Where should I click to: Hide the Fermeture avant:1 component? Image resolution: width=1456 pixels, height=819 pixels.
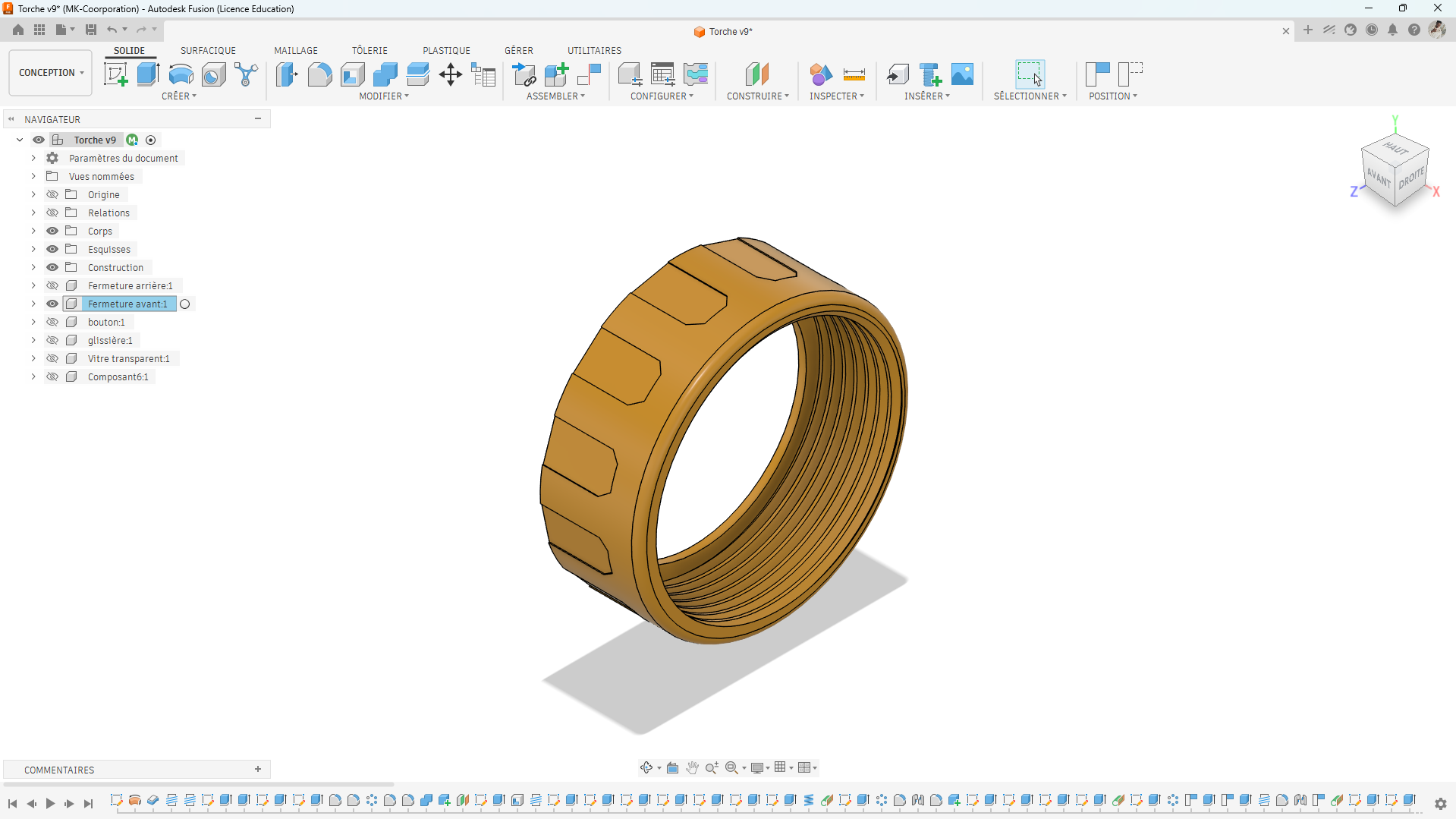(52, 304)
